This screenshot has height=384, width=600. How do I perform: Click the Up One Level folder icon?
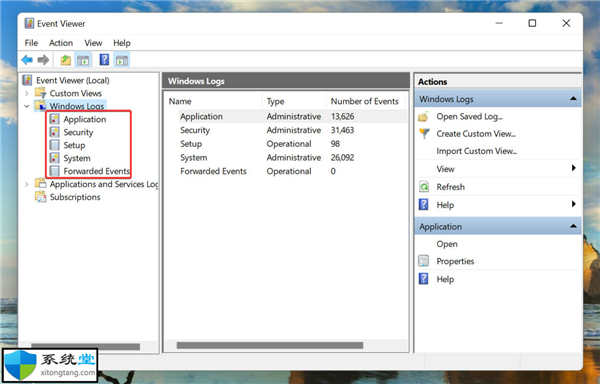pos(65,60)
